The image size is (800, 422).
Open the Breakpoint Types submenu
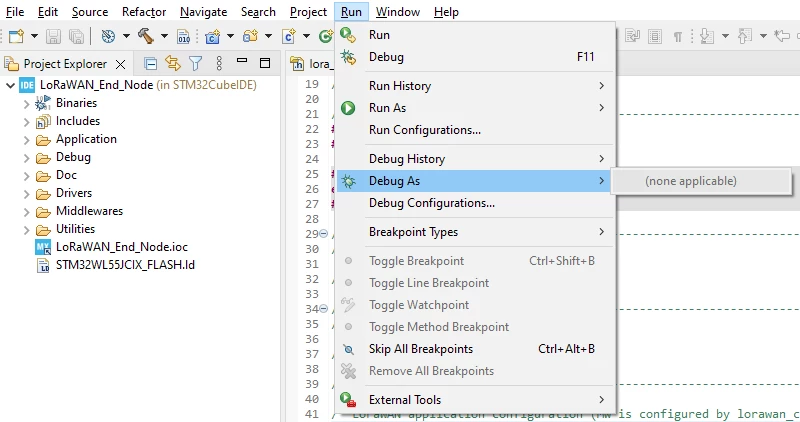tap(476, 232)
